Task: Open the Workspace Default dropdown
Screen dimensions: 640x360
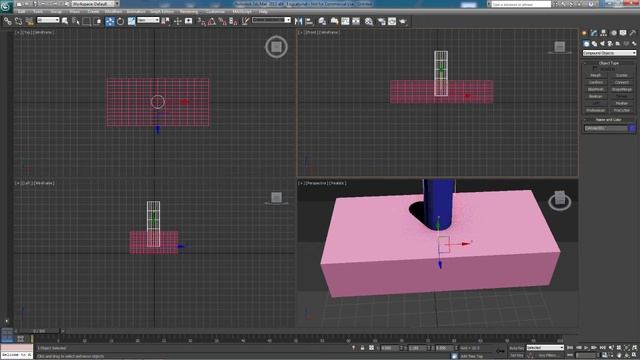Action: coord(95,4)
